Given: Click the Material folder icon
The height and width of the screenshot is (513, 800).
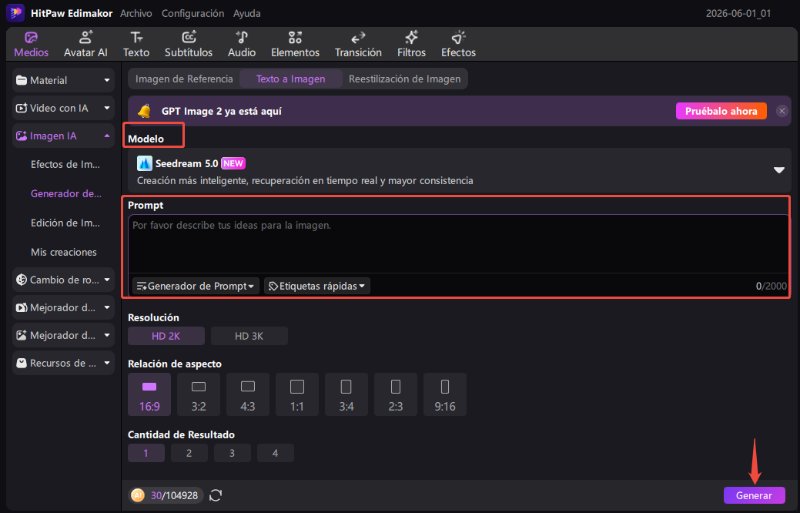Looking at the screenshot, I should coord(21,80).
